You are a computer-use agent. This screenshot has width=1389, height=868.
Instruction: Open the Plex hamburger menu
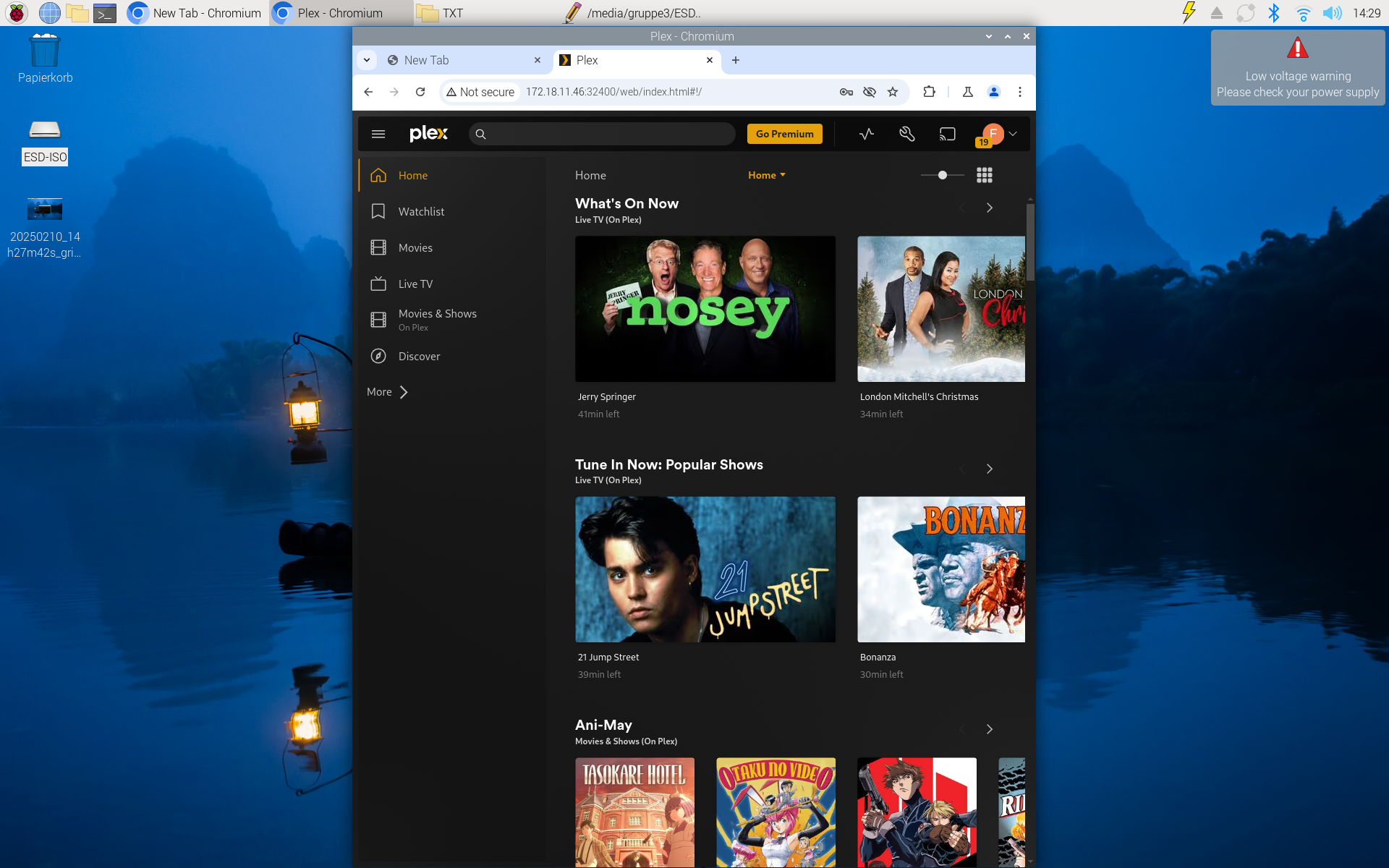(378, 134)
